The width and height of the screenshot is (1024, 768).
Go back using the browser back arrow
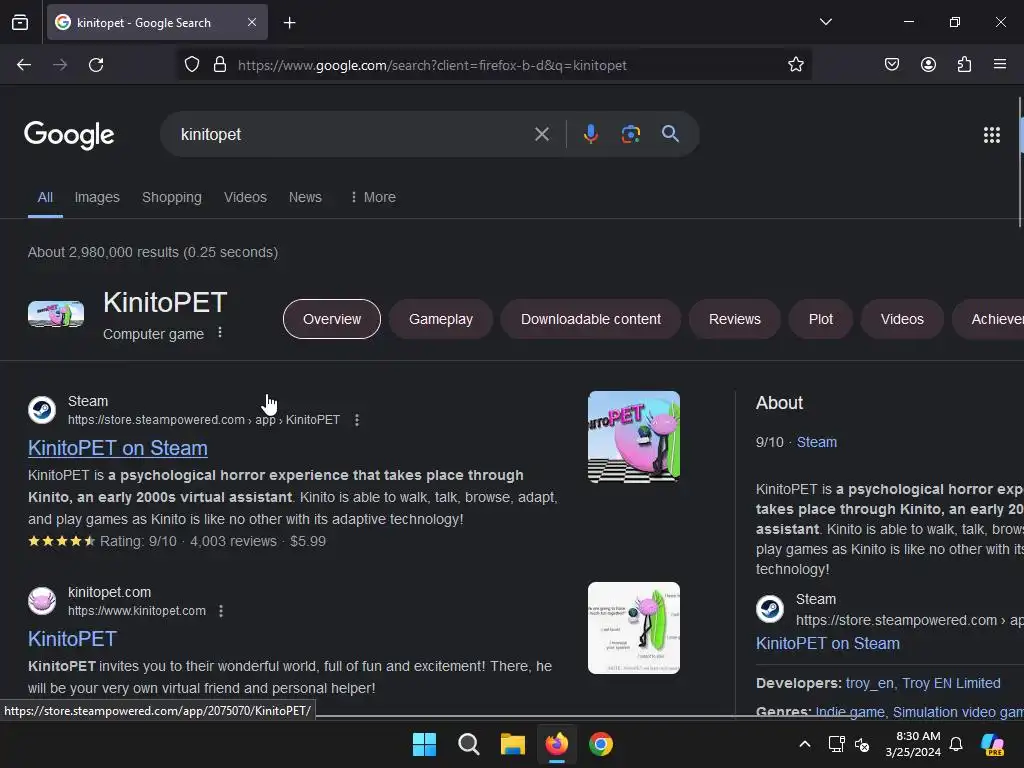pyautogui.click(x=24, y=65)
